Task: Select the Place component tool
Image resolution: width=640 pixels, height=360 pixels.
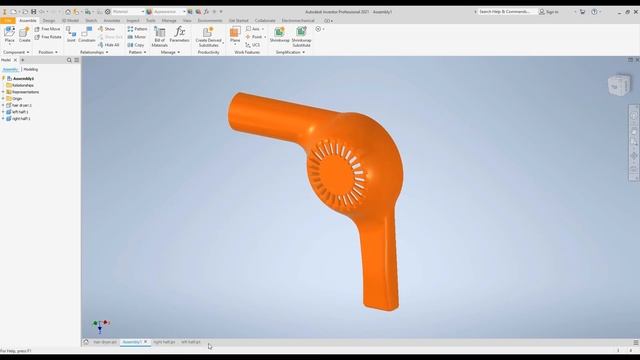Action: click(9, 35)
